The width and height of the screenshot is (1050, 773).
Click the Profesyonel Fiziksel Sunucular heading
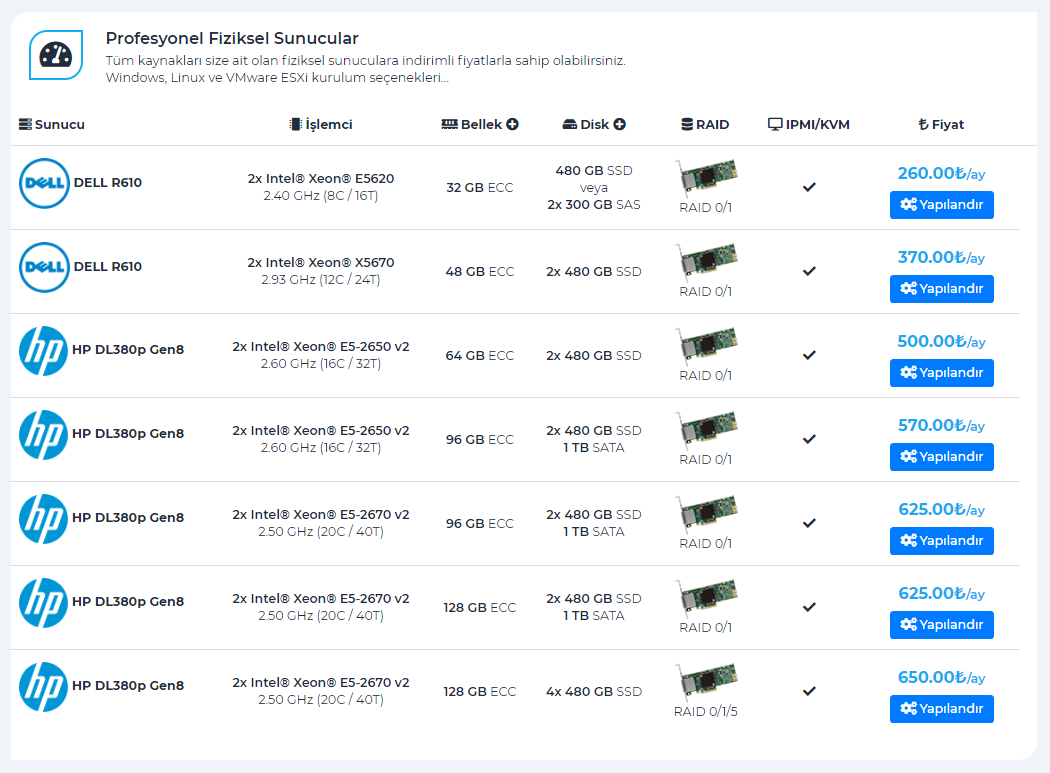coord(232,38)
